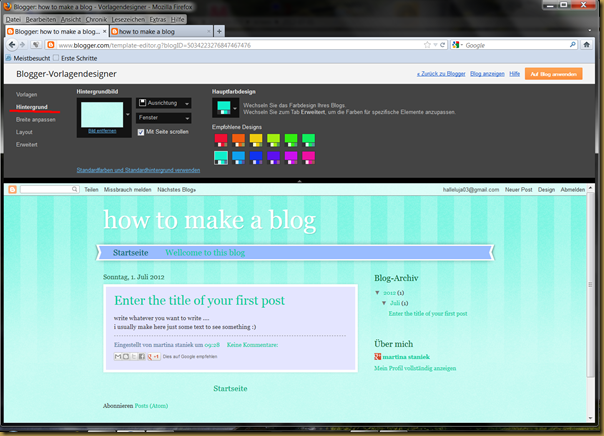Click the BlogThis share icon under post
The height and width of the screenshot is (436, 604).
126,356
